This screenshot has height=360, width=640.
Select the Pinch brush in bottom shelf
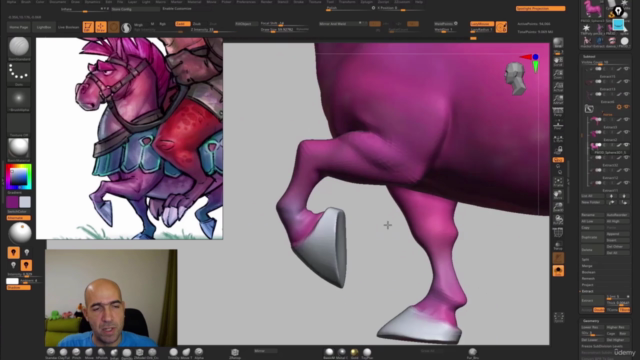pyautogui.click(x=76, y=353)
